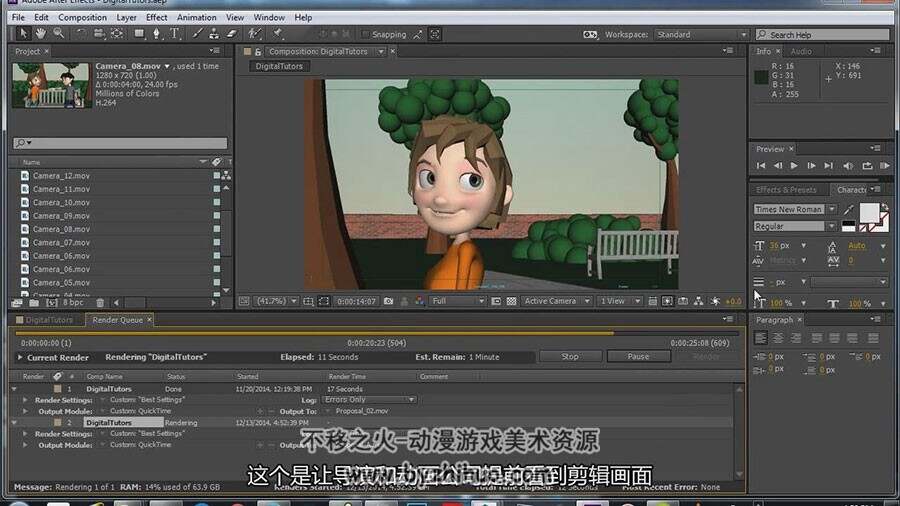Image resolution: width=900 pixels, height=506 pixels.
Task: Select the Brush tool
Action: [197, 34]
